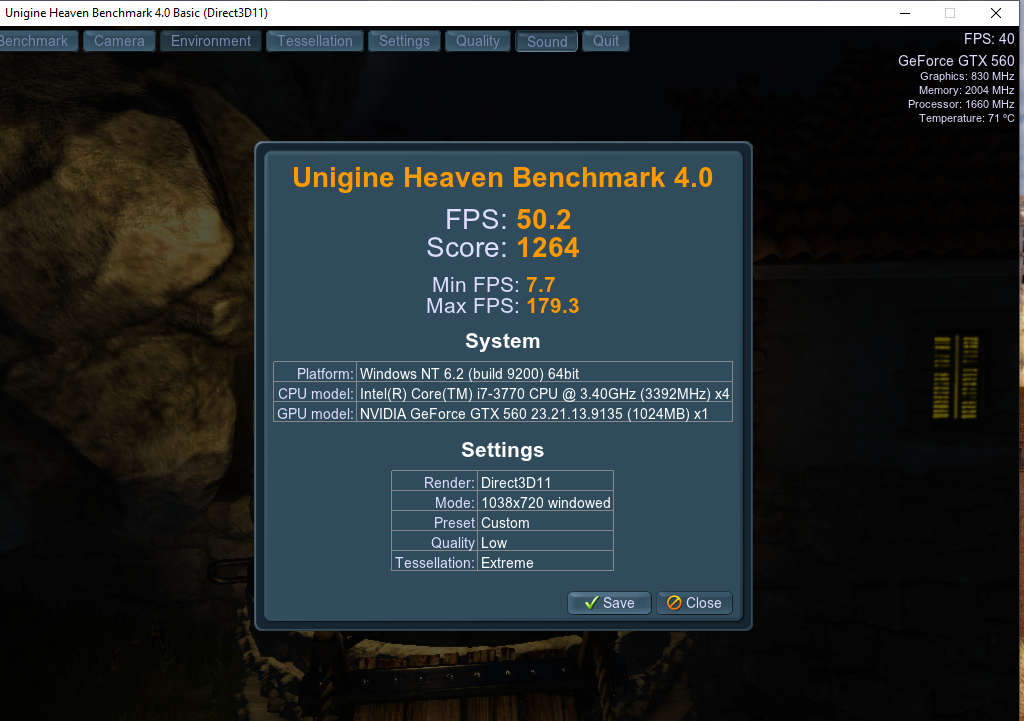Open the Tessellation options
The image size is (1024, 721).
[314, 41]
